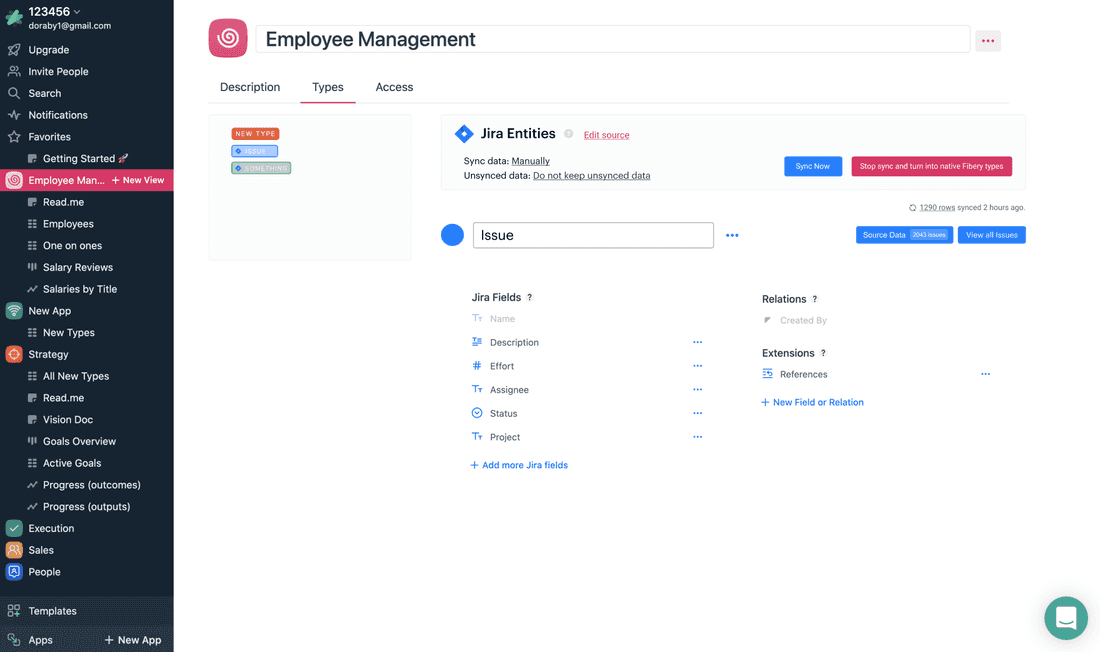The height and width of the screenshot is (652, 1100).
Task: Click the Upgrade icon in the sidebar
Action: 14,49
